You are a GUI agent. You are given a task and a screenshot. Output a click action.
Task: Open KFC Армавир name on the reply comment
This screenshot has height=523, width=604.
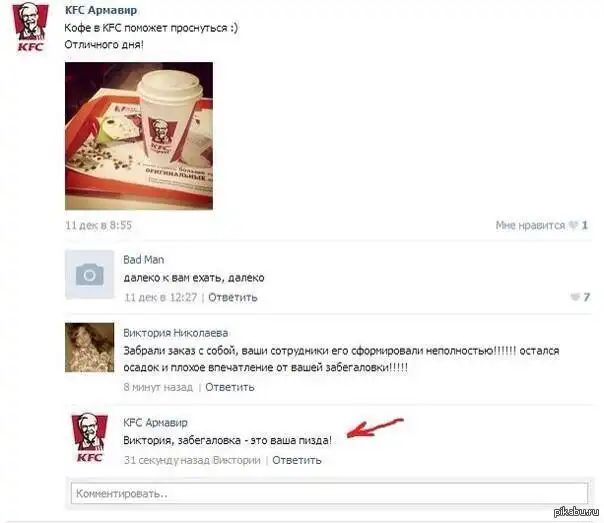point(155,422)
